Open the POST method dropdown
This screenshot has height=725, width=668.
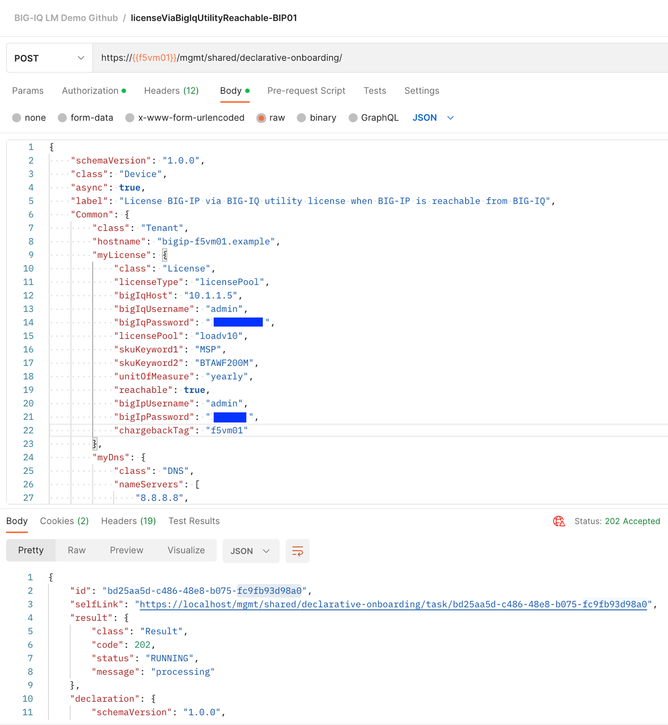tap(48, 58)
